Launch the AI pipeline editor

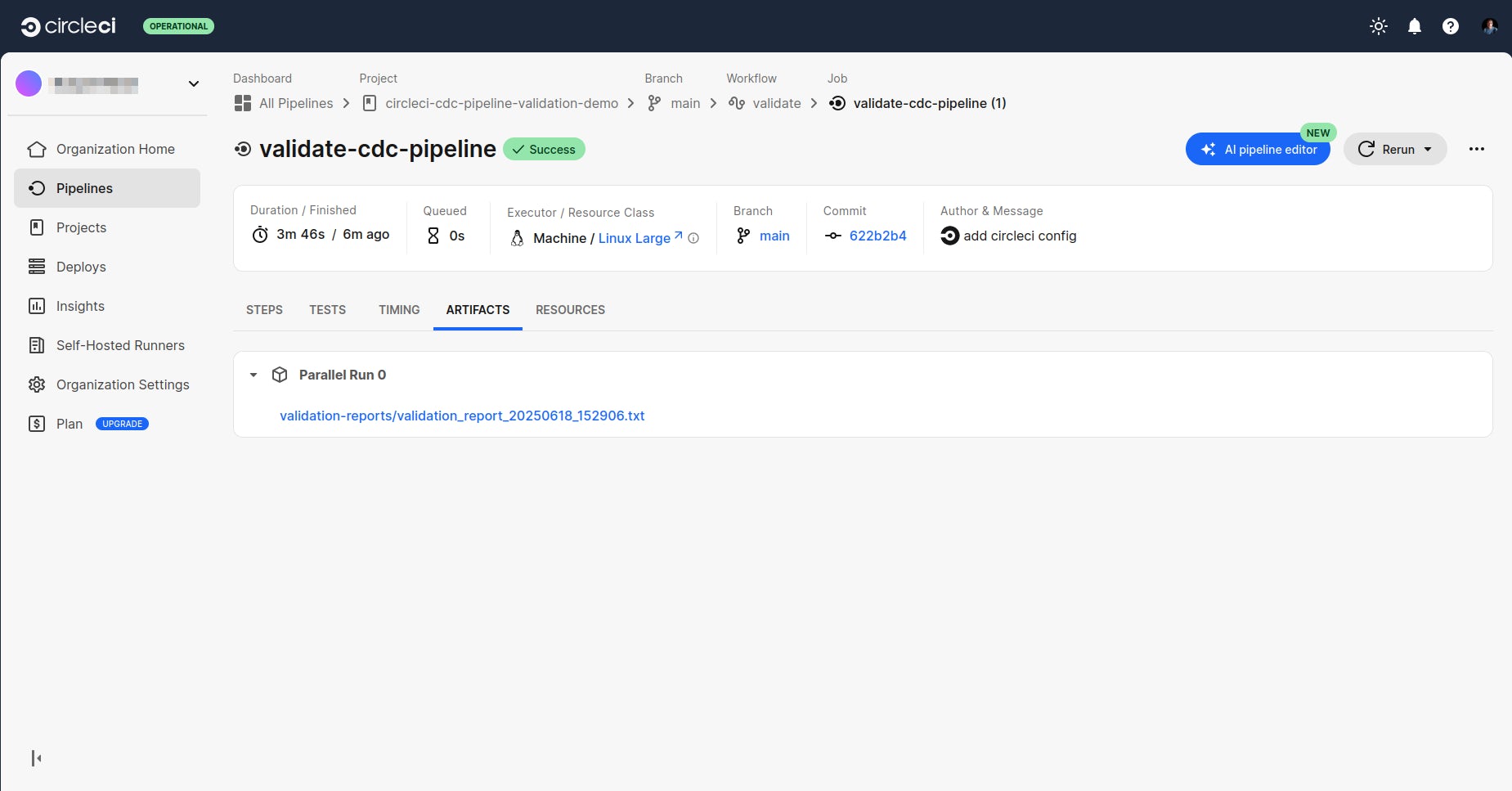click(1258, 149)
